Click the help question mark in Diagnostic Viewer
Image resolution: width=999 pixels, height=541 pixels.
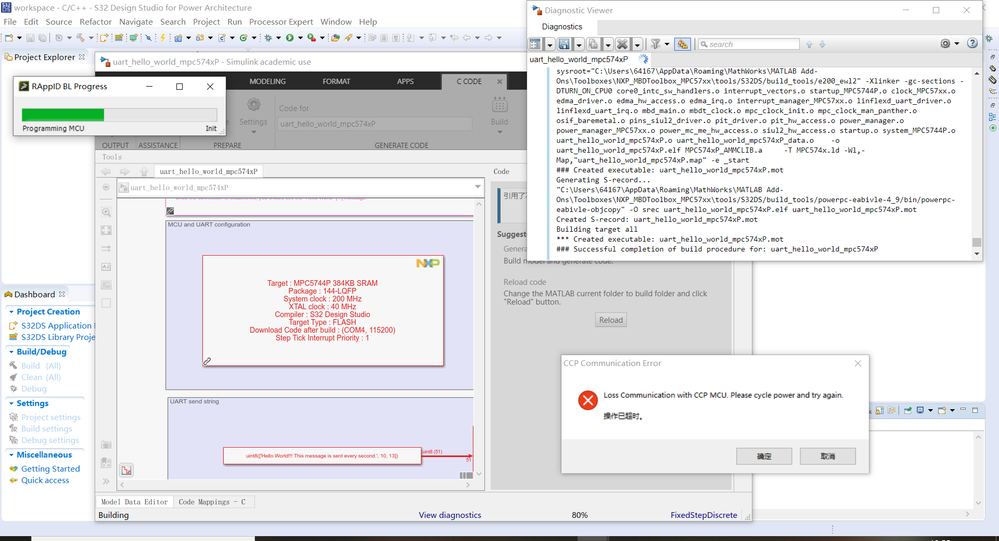(x=972, y=43)
